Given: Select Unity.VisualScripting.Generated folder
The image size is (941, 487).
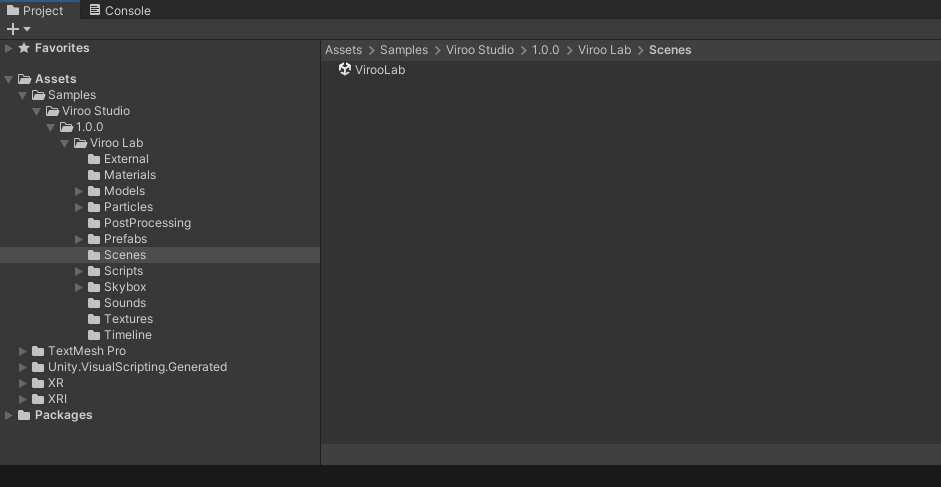Looking at the screenshot, I should (137, 367).
